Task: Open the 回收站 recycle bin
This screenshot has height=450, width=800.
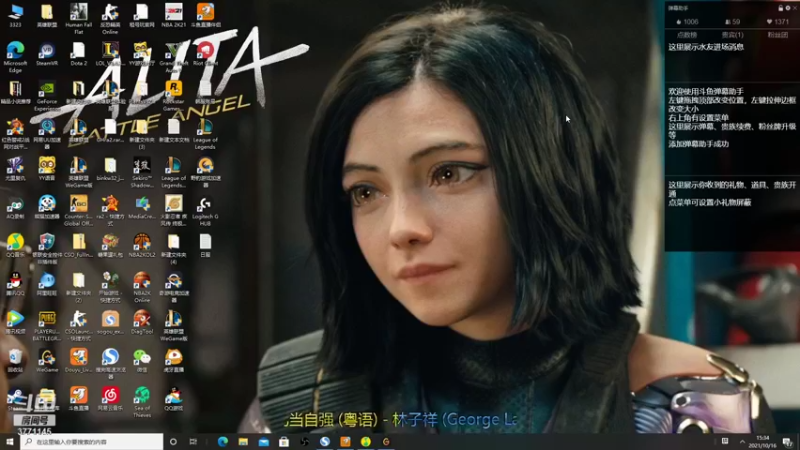Action: 15,360
